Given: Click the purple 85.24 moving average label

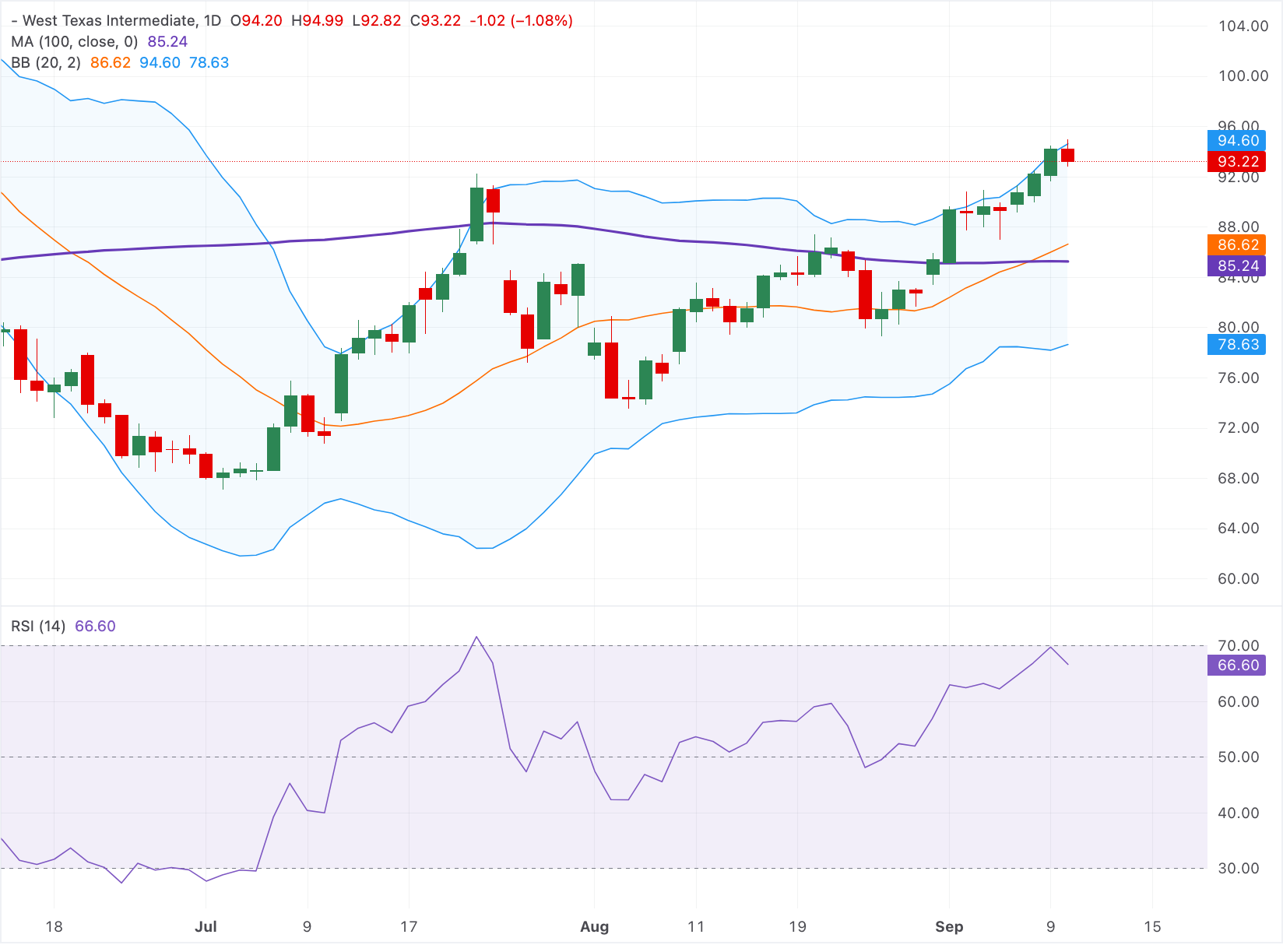Looking at the screenshot, I should [1237, 266].
